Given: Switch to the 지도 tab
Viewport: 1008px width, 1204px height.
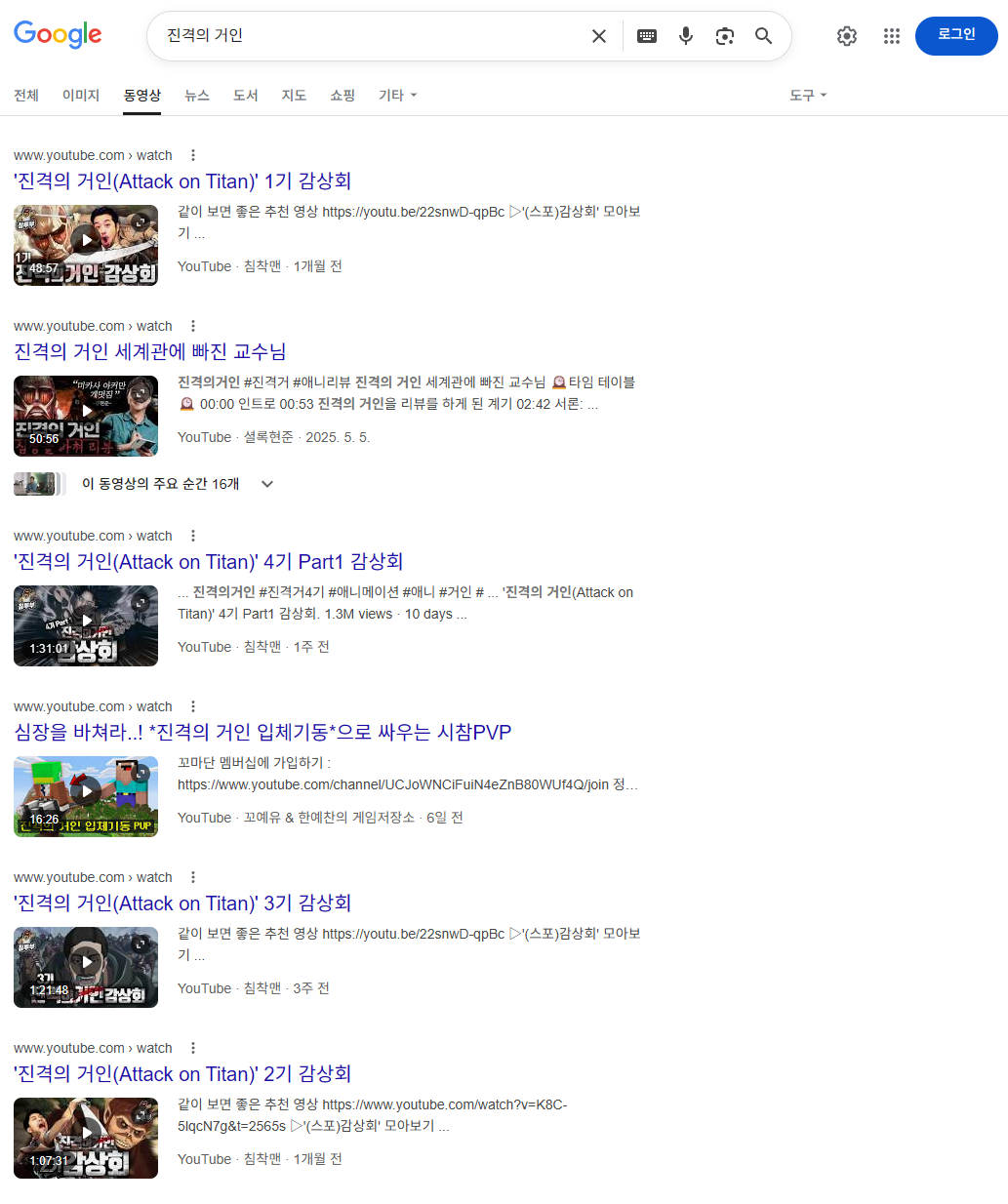Looking at the screenshot, I should [x=294, y=96].
